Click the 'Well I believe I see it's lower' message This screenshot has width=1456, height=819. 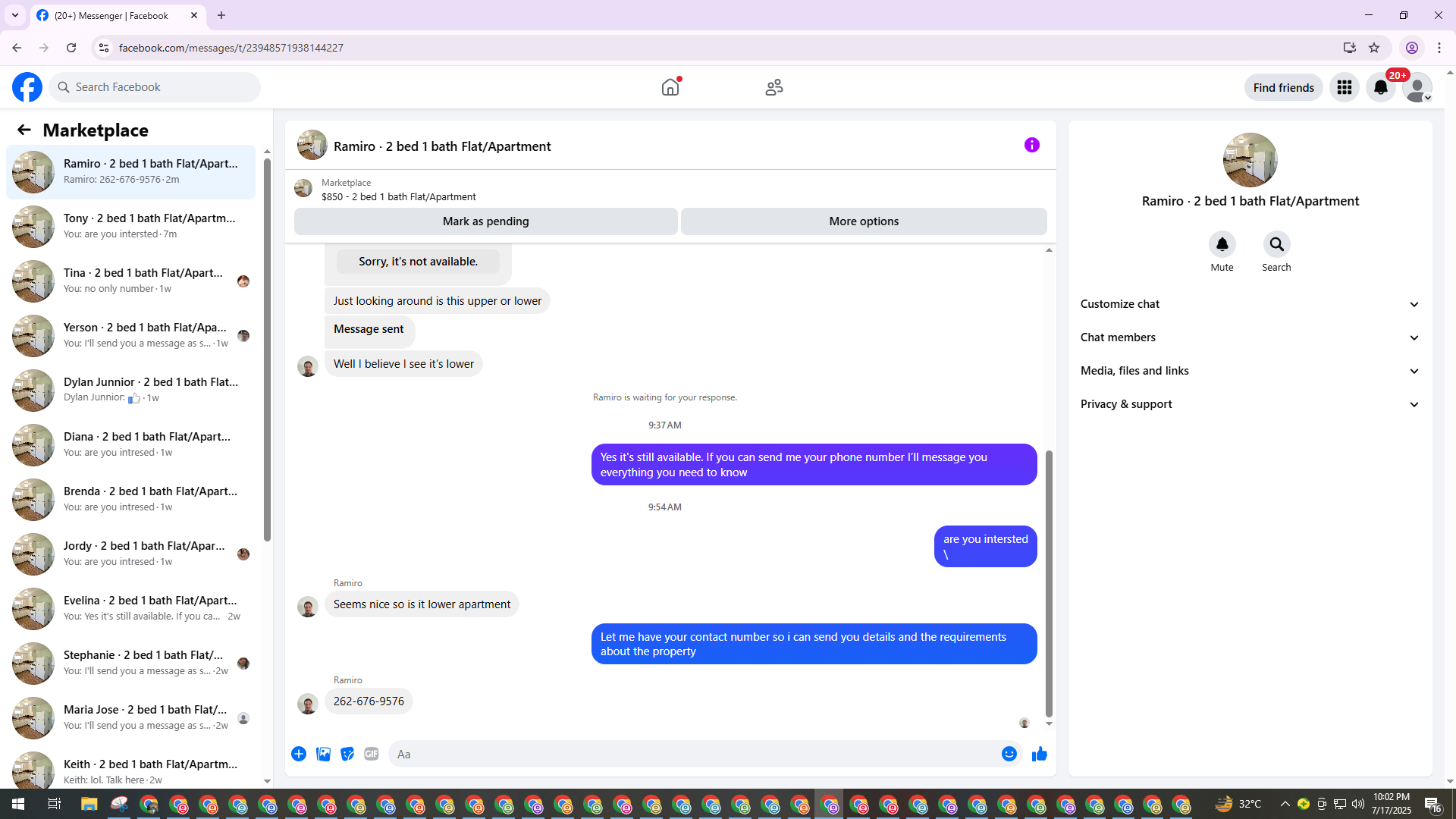[403, 364]
